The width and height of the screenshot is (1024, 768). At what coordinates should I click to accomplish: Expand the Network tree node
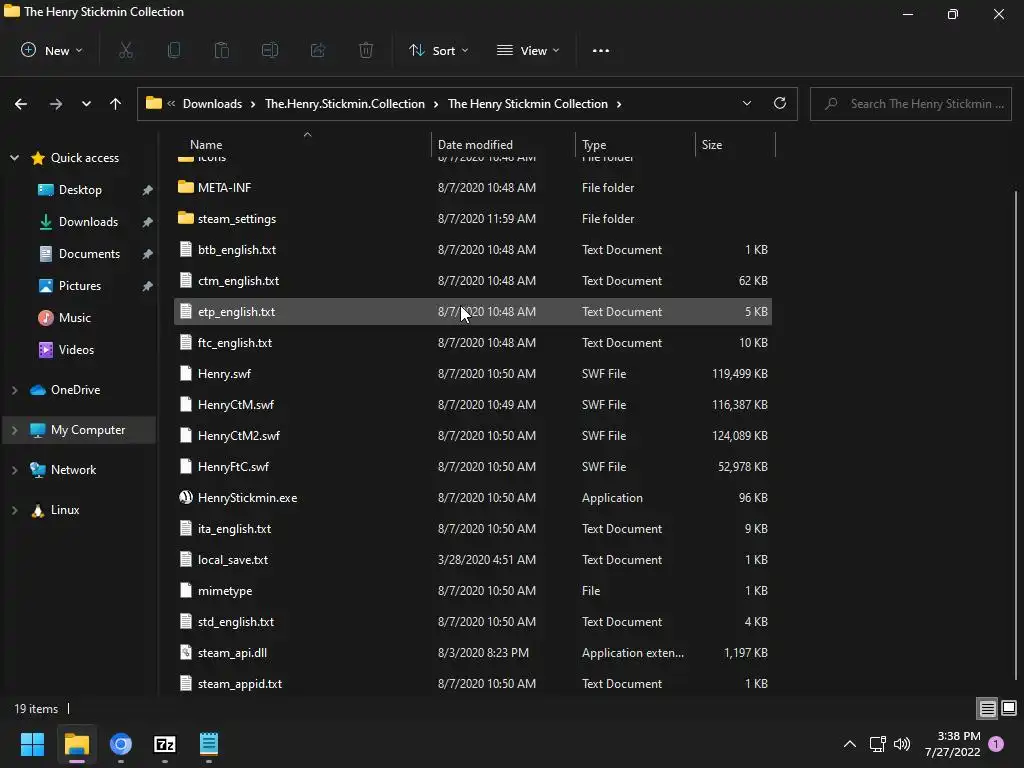[x=14, y=470]
